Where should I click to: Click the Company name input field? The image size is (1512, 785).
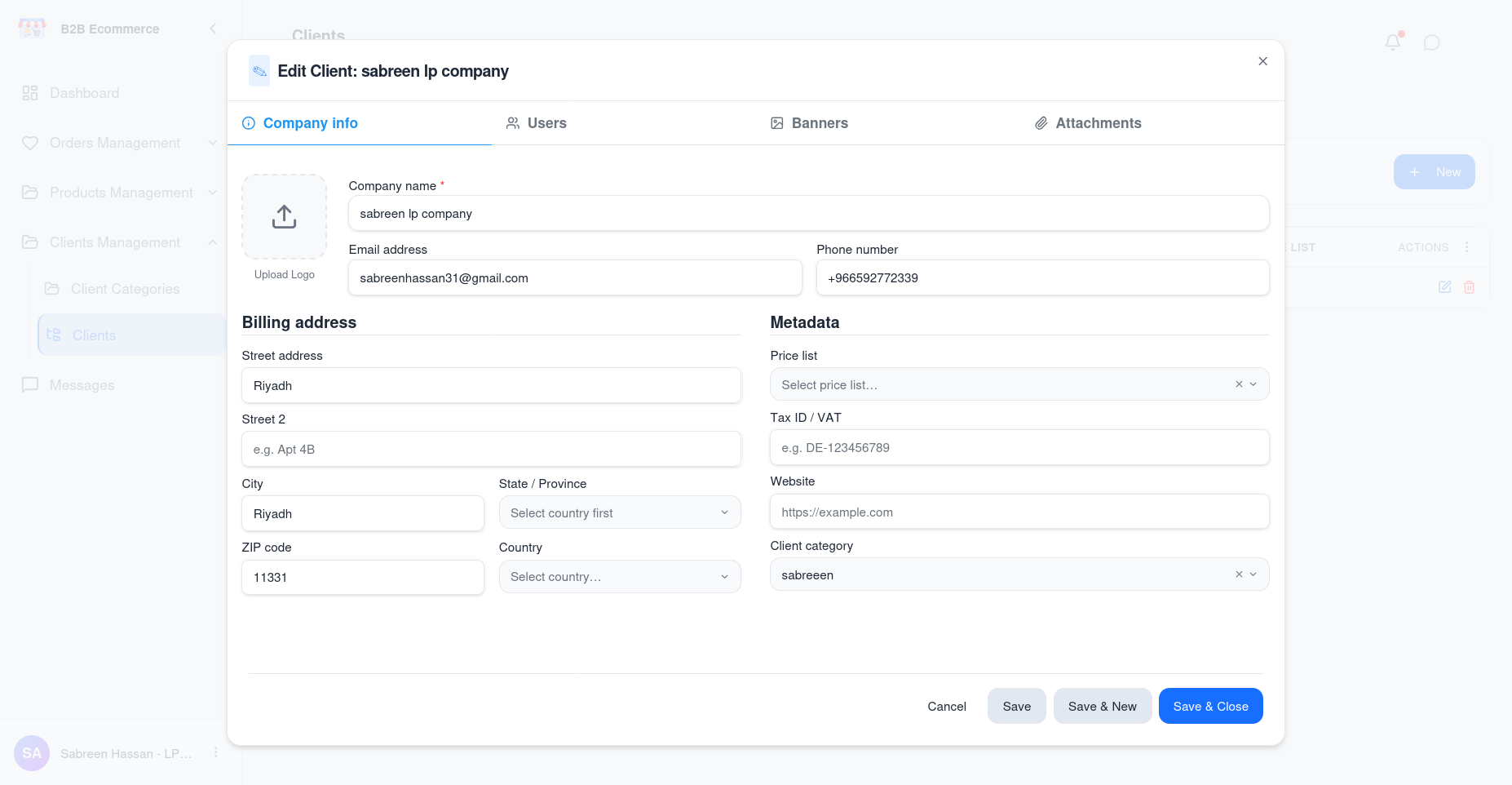(x=809, y=214)
